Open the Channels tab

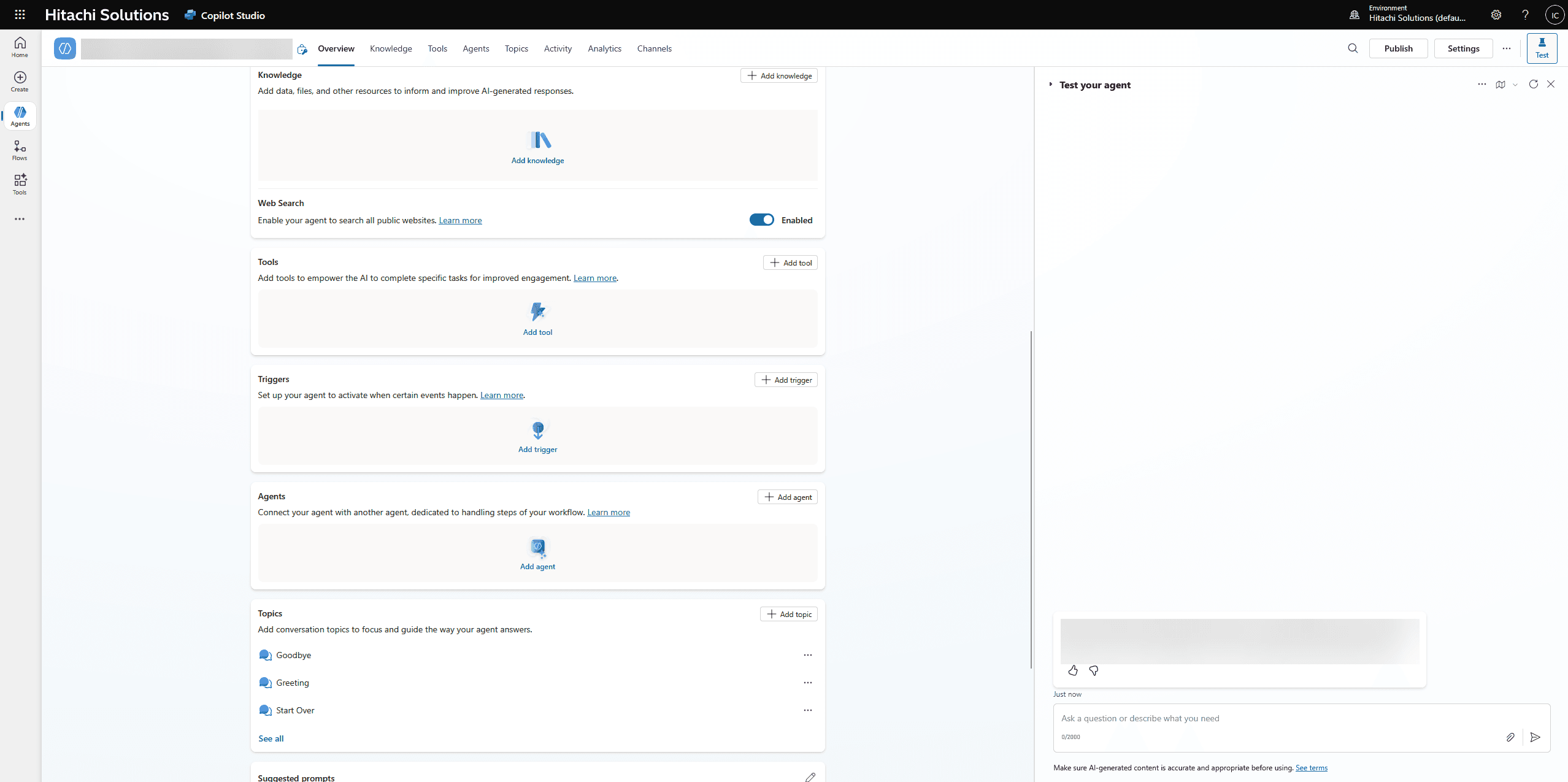tap(654, 48)
